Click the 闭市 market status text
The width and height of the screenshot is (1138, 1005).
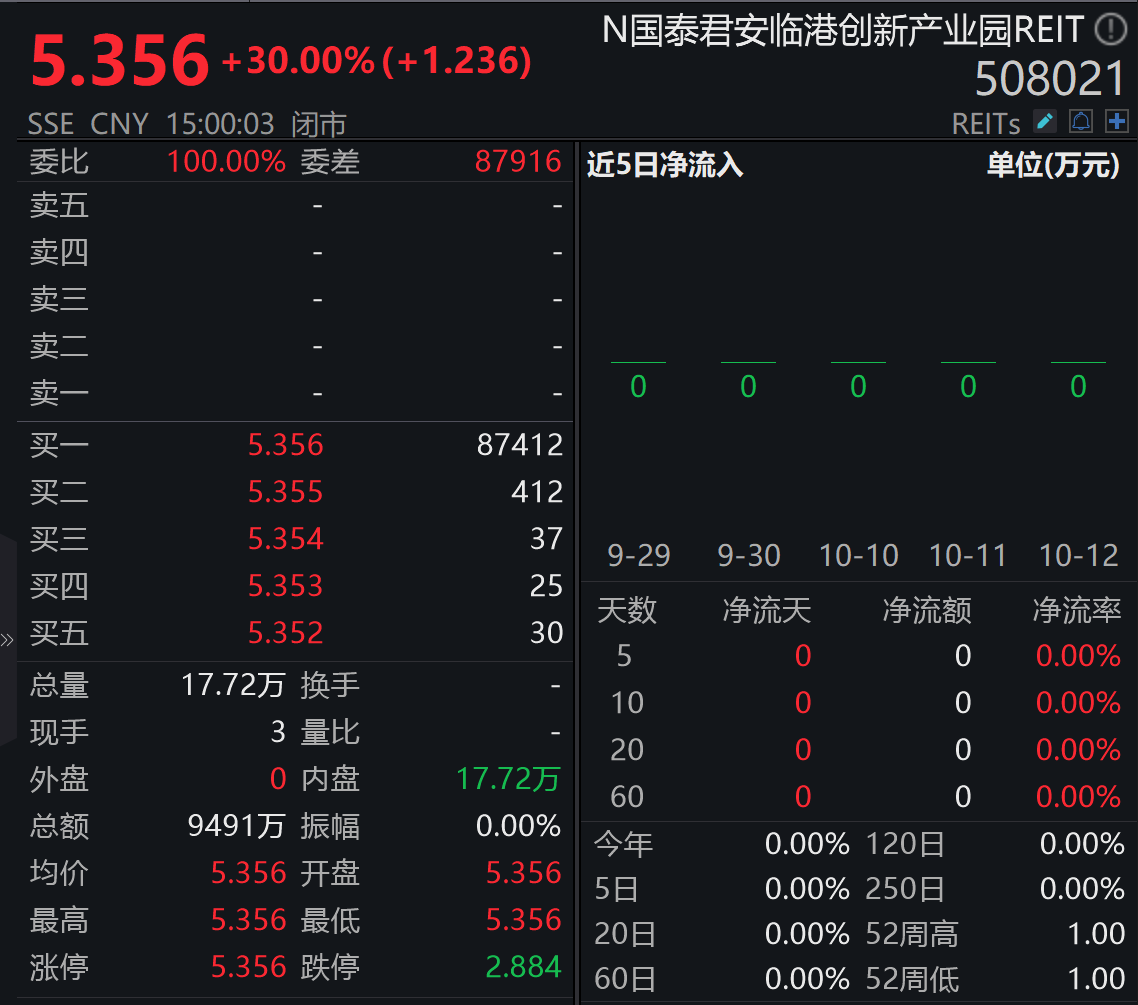pyautogui.click(x=319, y=124)
